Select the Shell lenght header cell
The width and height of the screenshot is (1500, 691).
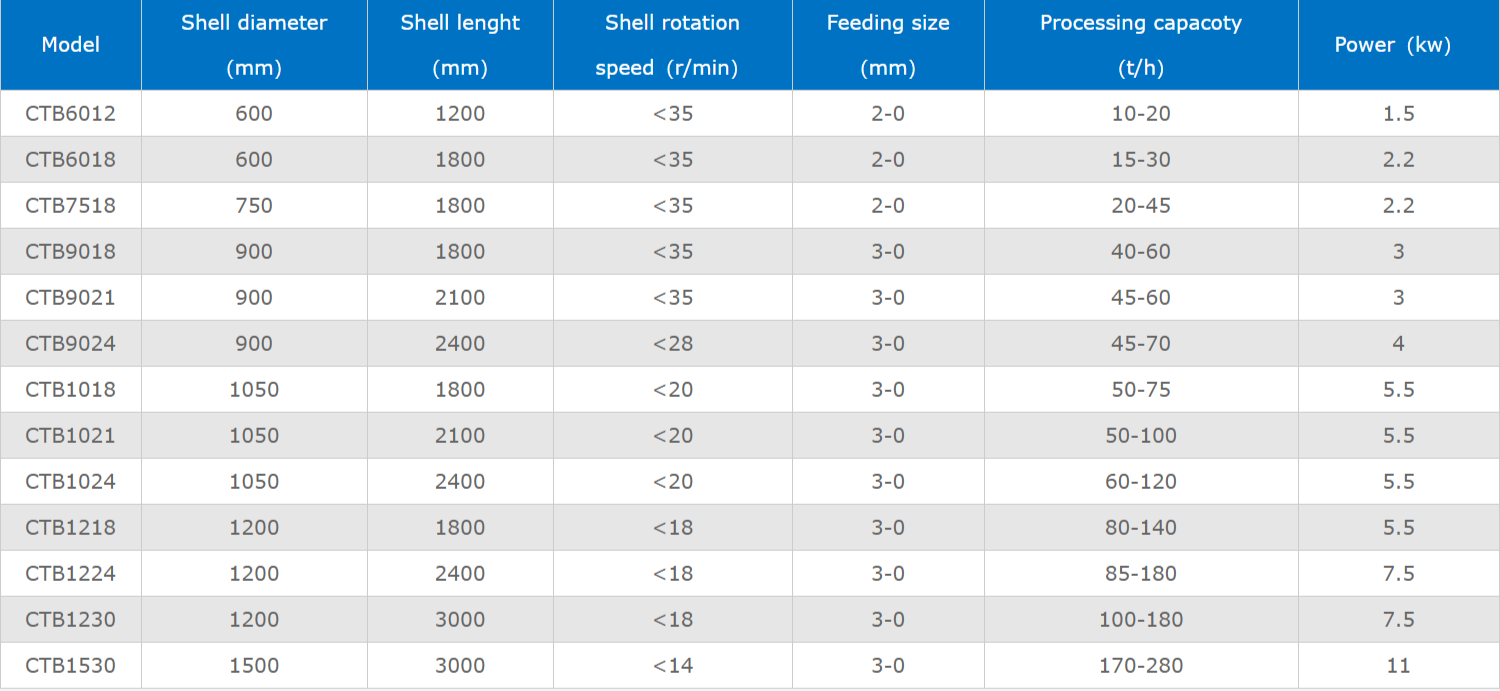460,45
